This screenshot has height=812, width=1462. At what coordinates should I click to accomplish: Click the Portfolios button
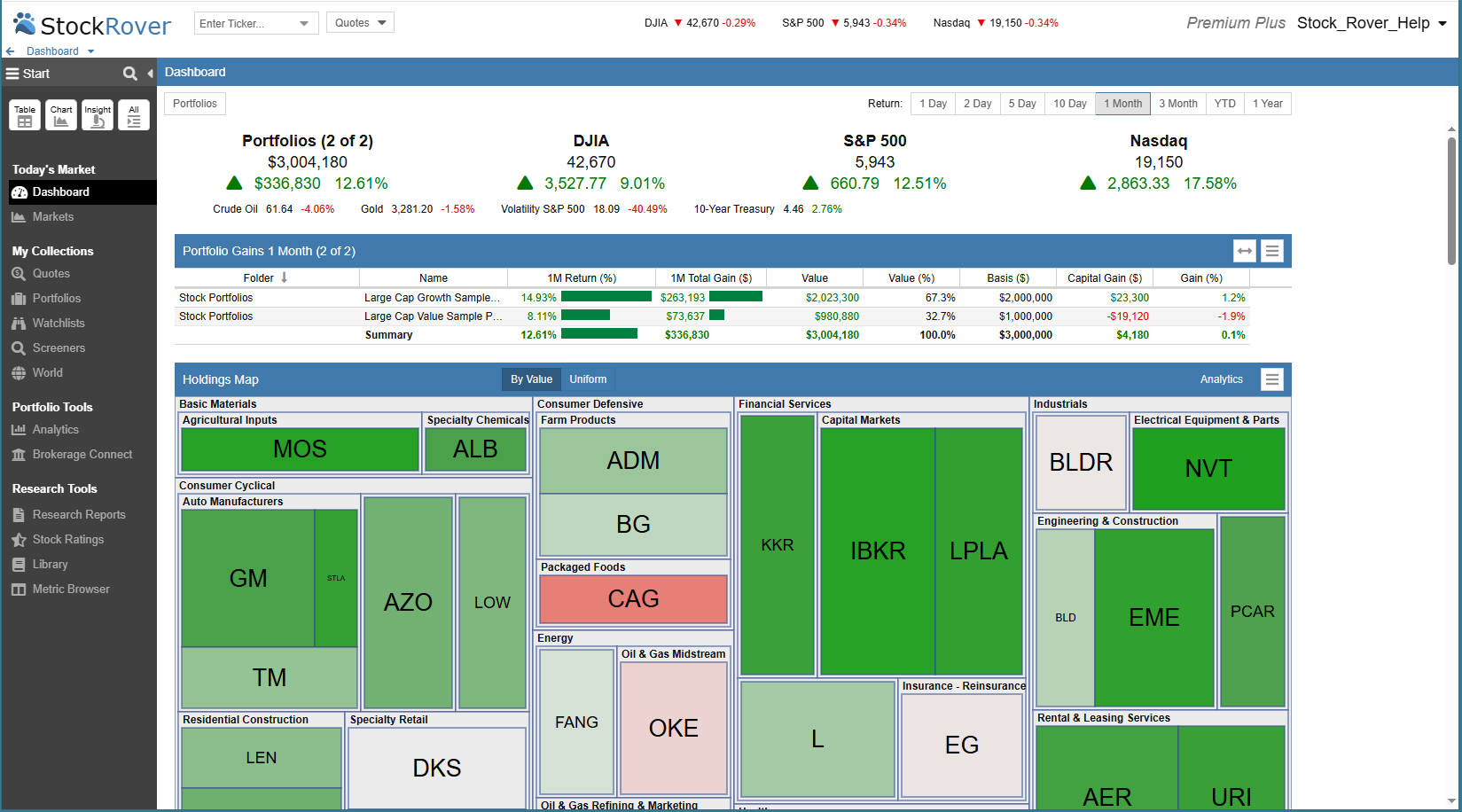(x=195, y=104)
